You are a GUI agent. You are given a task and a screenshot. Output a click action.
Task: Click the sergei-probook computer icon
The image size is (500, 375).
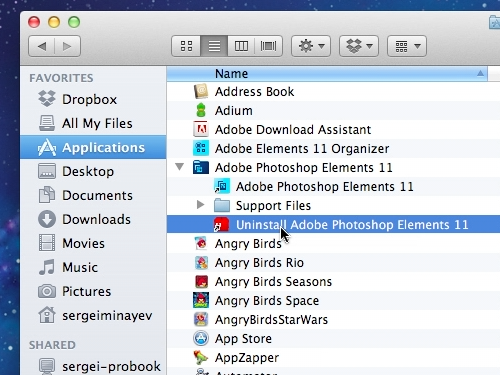47,366
